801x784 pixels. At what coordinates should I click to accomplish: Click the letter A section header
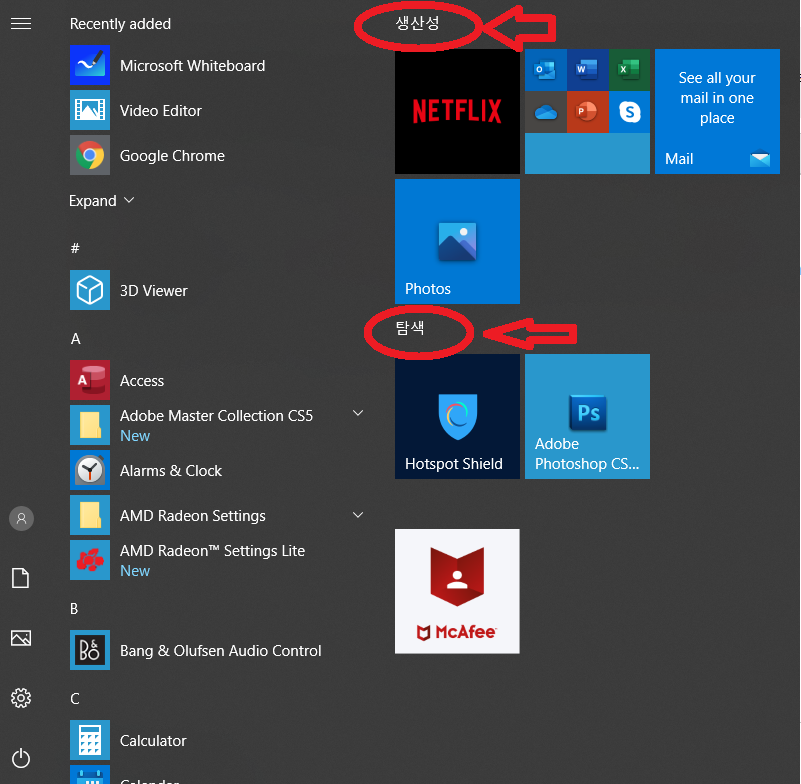tap(76, 339)
